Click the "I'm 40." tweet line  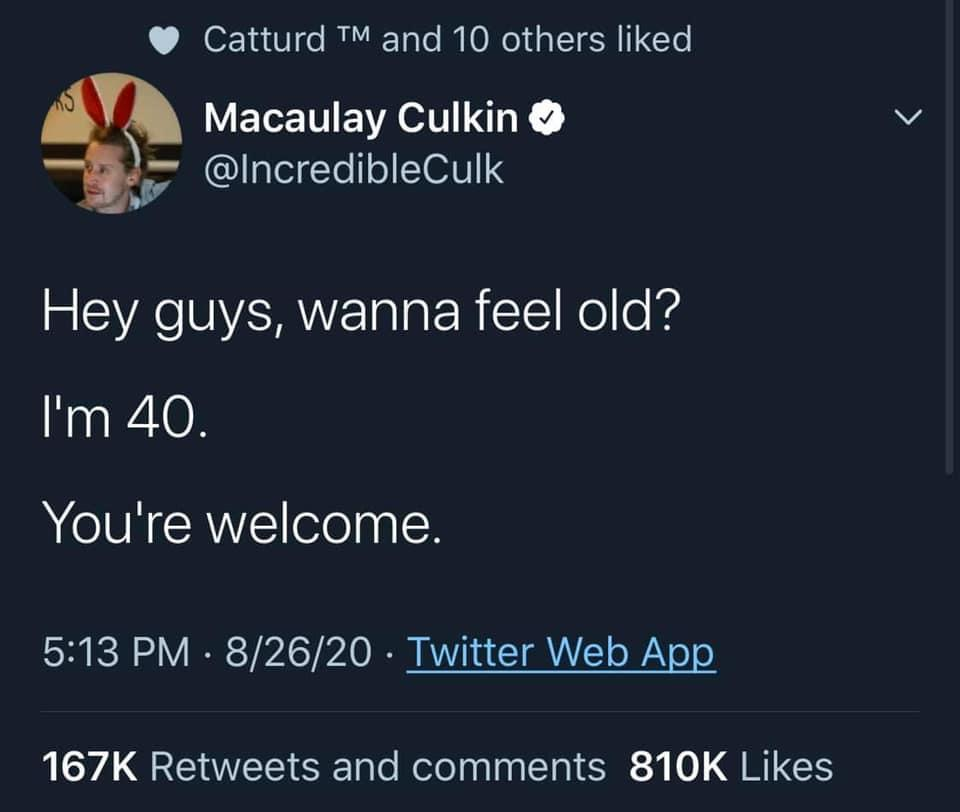pos(125,416)
